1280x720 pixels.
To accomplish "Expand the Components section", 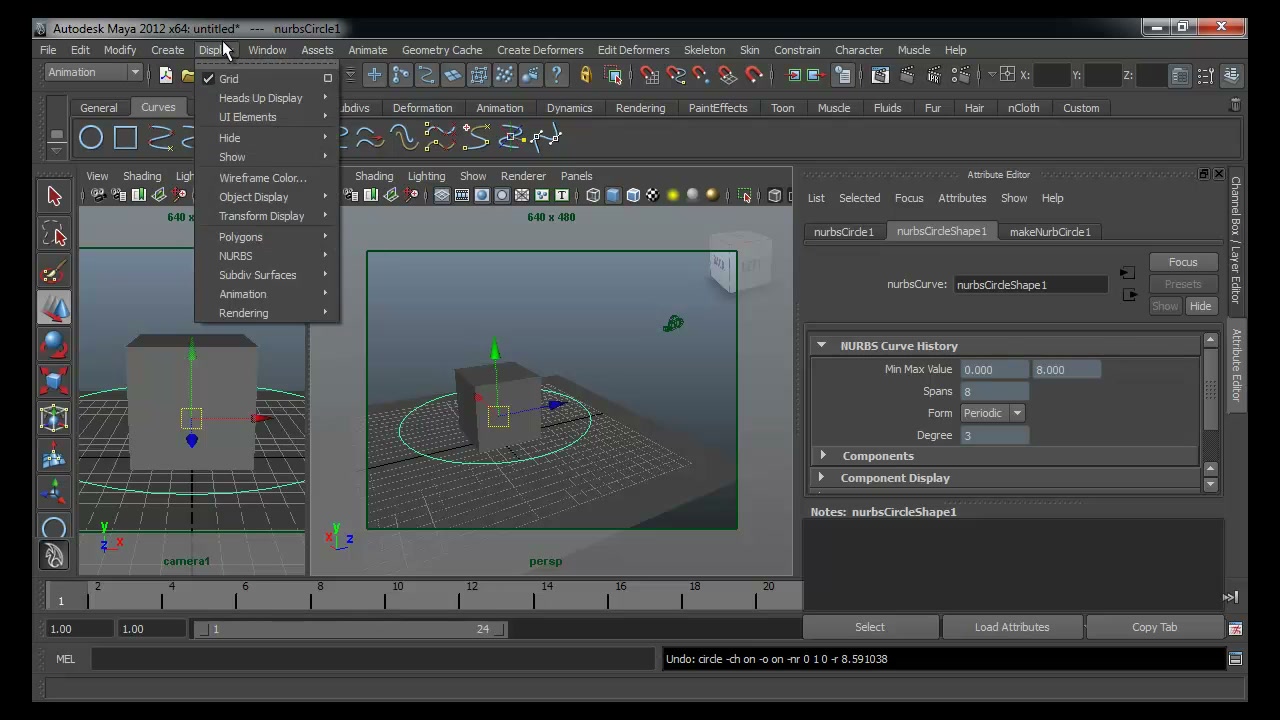I will click(x=822, y=456).
